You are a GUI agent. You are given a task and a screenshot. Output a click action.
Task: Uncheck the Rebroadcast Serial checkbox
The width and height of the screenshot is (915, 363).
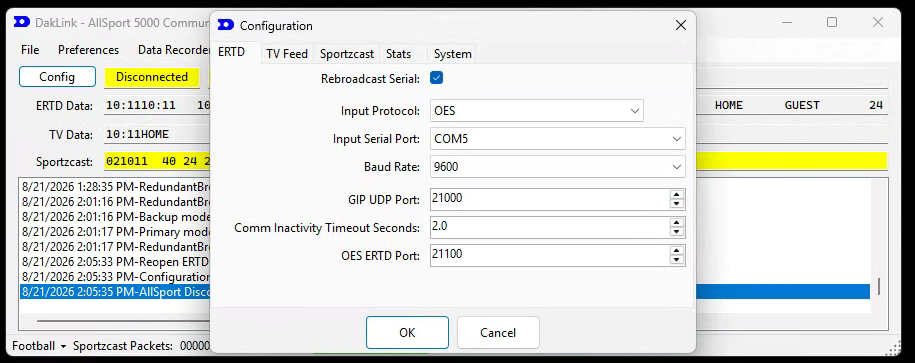(x=436, y=78)
